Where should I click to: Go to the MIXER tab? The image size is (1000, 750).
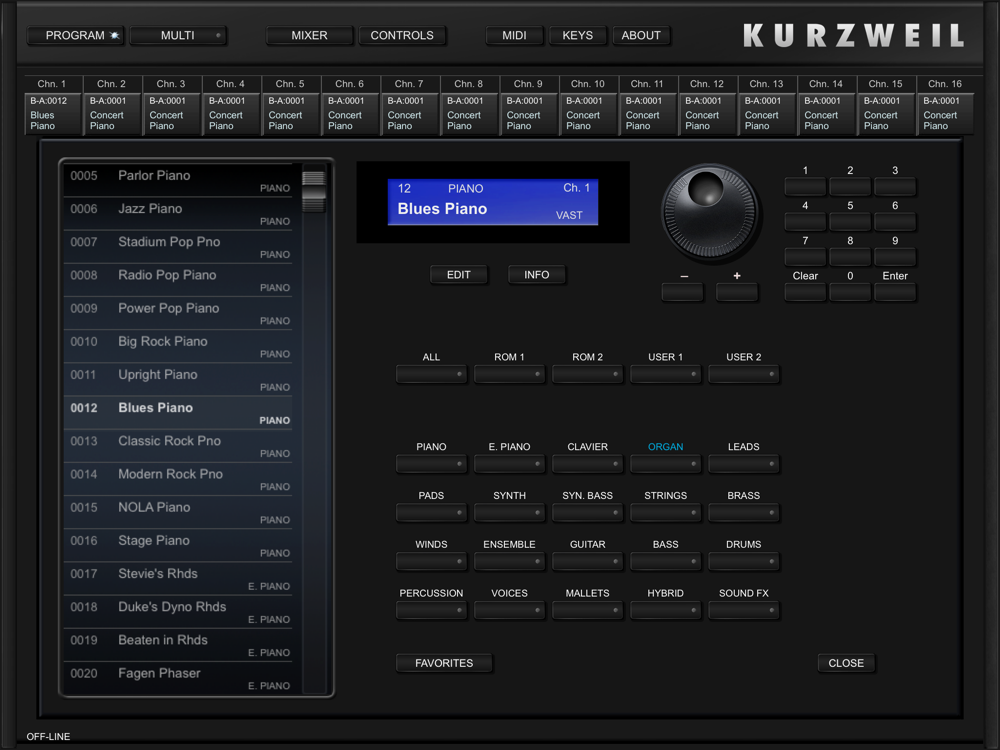point(309,36)
